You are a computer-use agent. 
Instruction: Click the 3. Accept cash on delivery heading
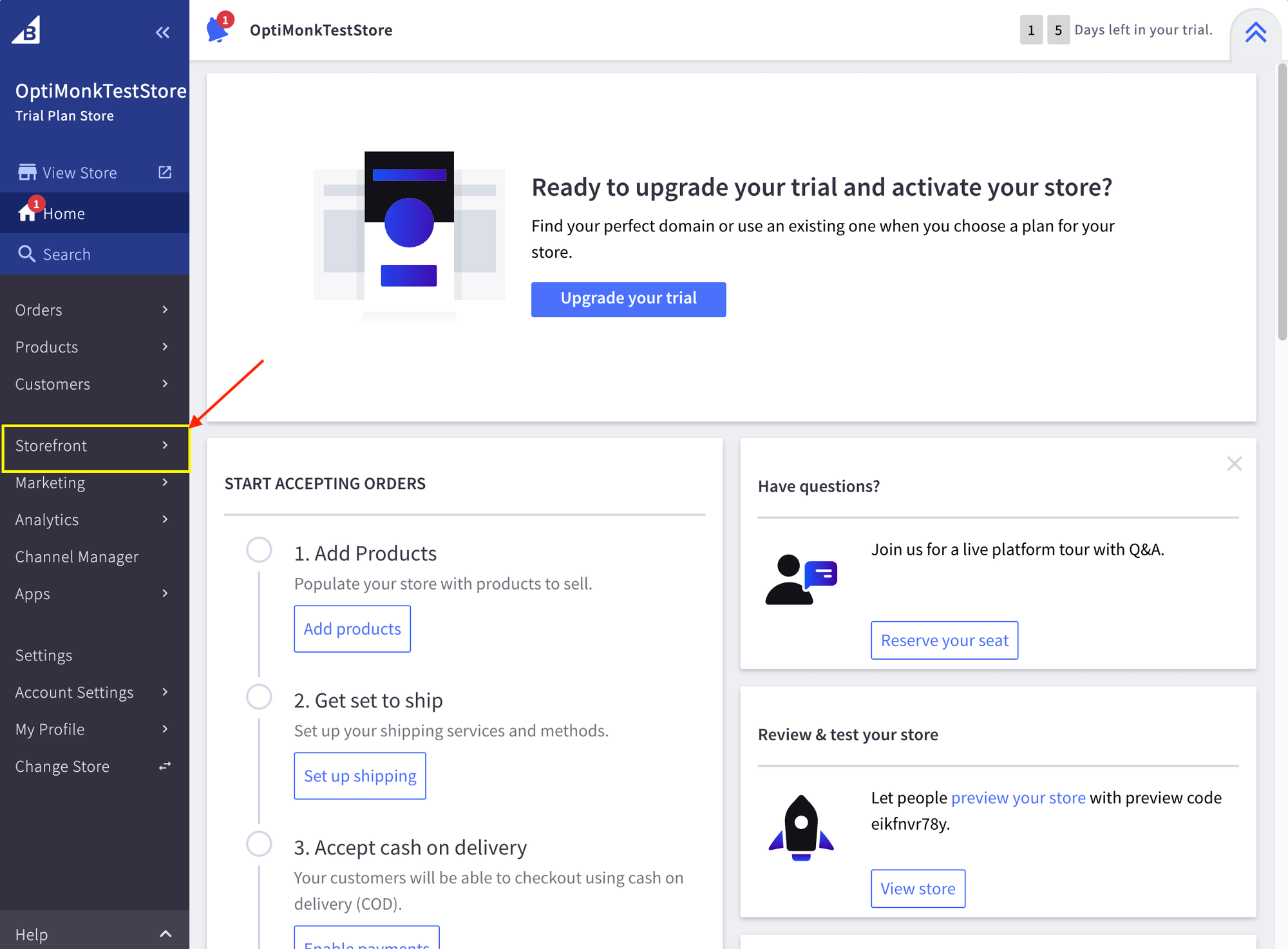point(410,847)
